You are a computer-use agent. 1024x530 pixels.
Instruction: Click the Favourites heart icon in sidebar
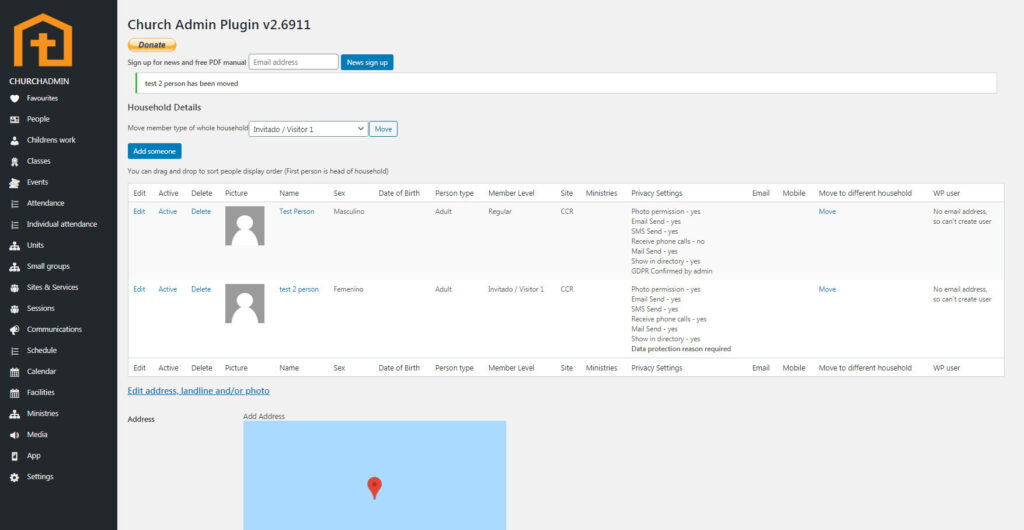(x=14, y=98)
